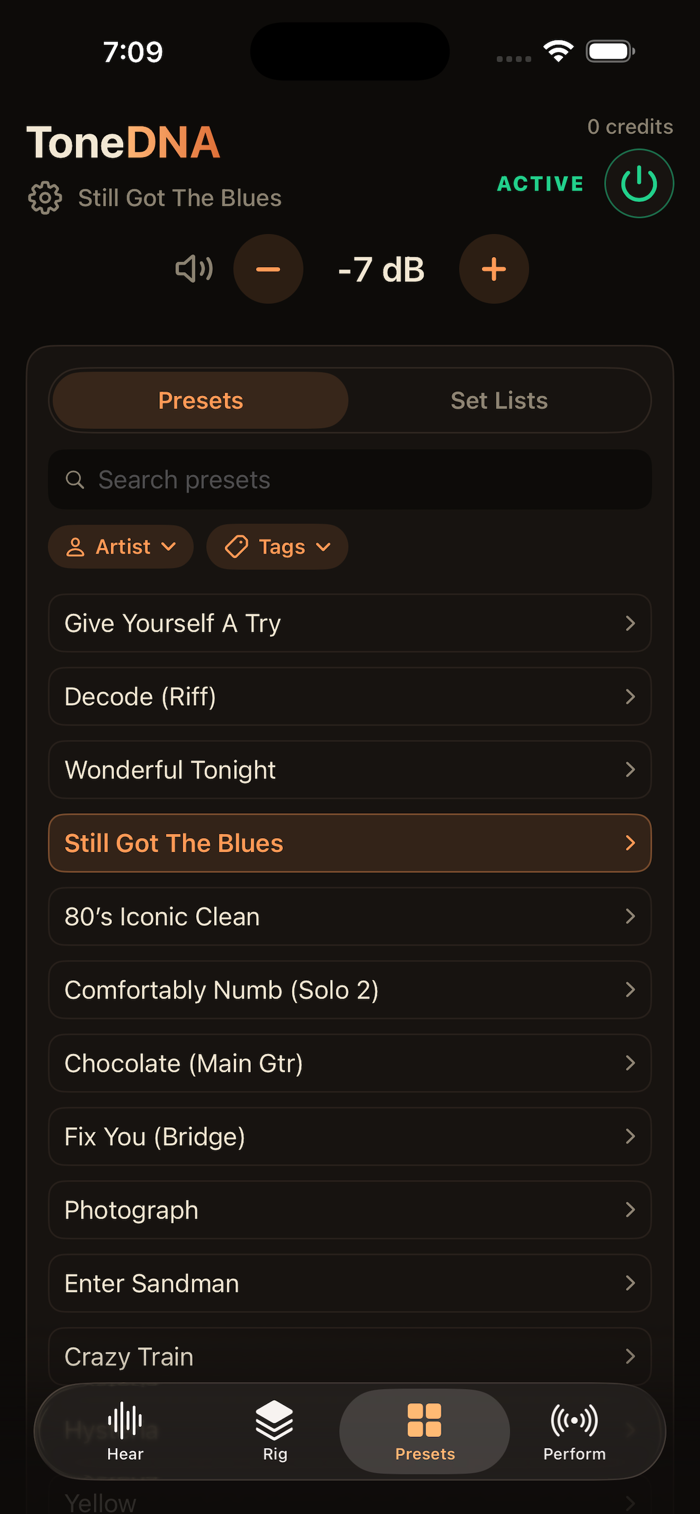Increase volume with the plus button
Viewport: 700px width, 1514px height.
click(x=494, y=269)
